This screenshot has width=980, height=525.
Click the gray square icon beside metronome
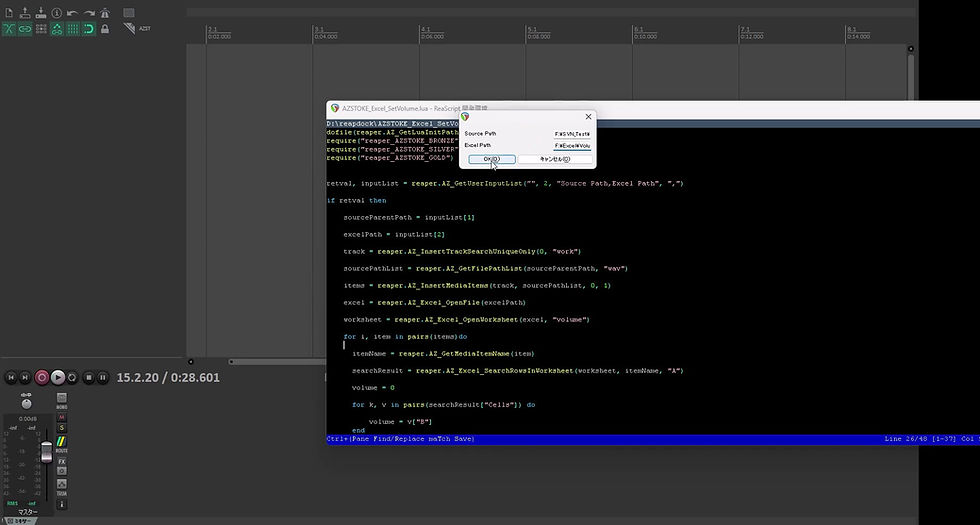tap(129, 12)
